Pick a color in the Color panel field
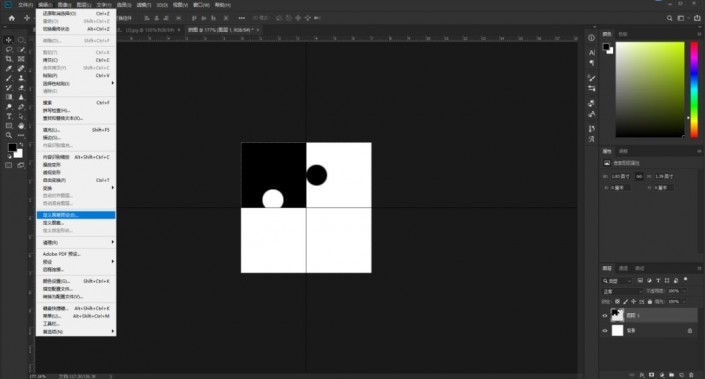705x379 pixels. (x=650, y=89)
